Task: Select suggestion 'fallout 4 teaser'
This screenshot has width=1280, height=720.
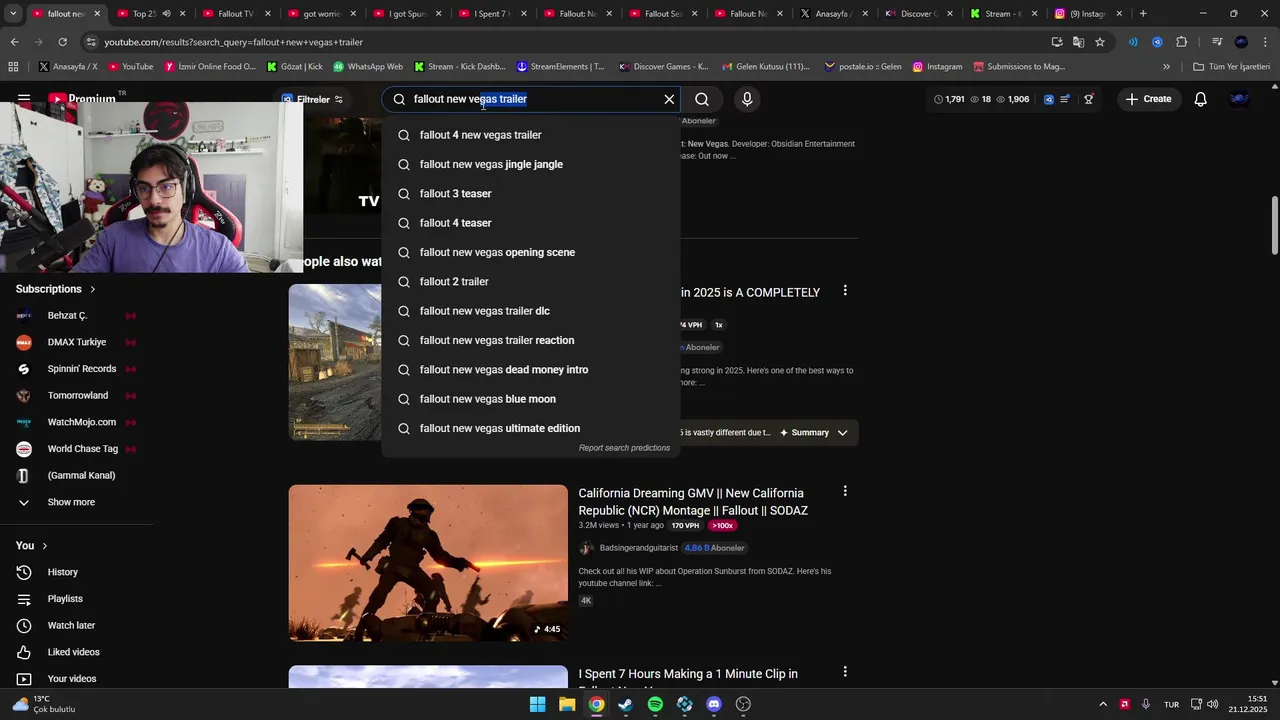Action: pyautogui.click(x=530, y=223)
